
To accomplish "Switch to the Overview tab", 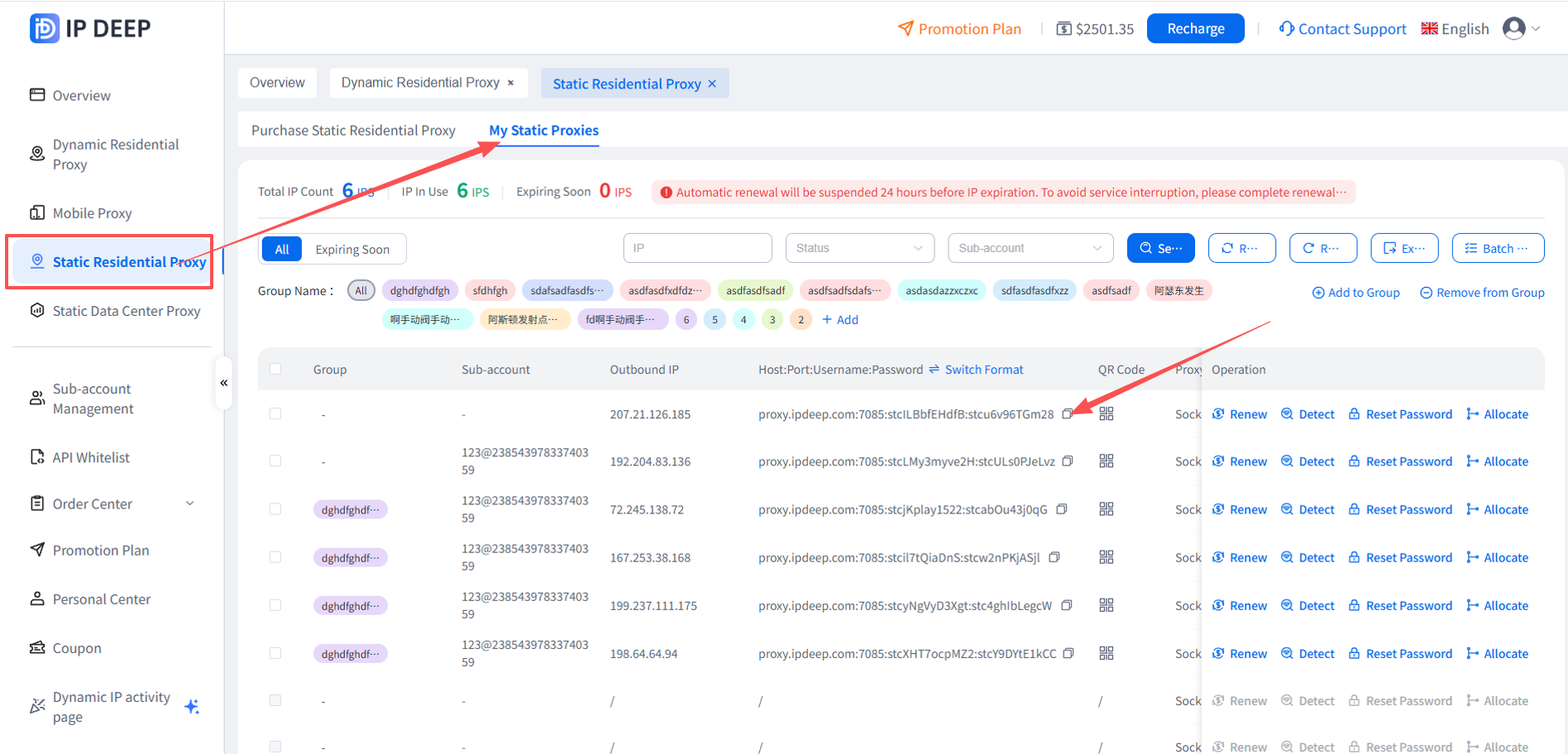I will click(277, 83).
